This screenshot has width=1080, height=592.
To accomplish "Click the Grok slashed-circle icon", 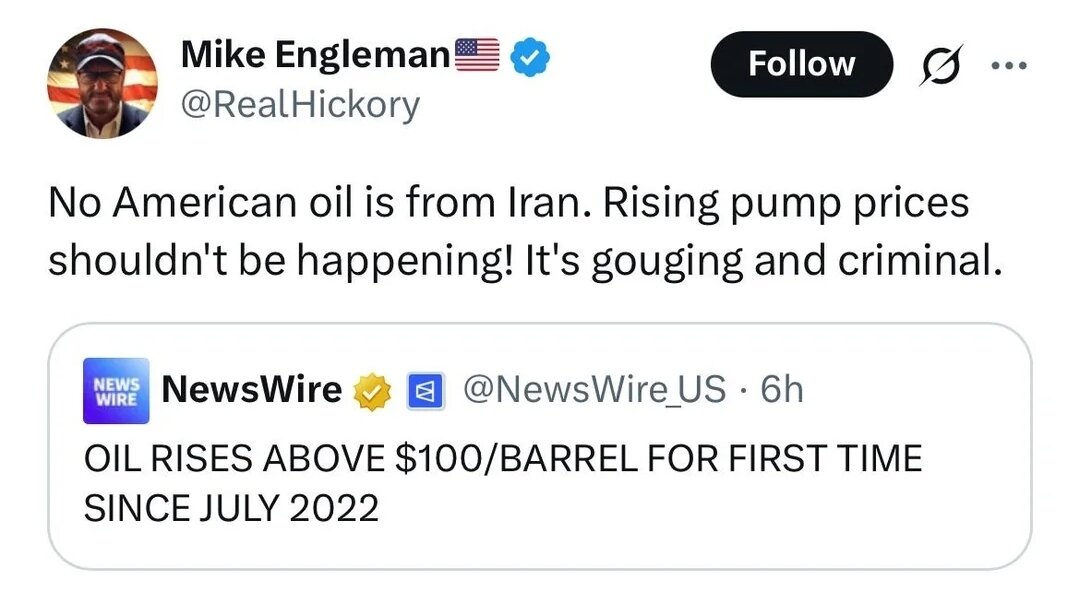I will (x=937, y=64).
